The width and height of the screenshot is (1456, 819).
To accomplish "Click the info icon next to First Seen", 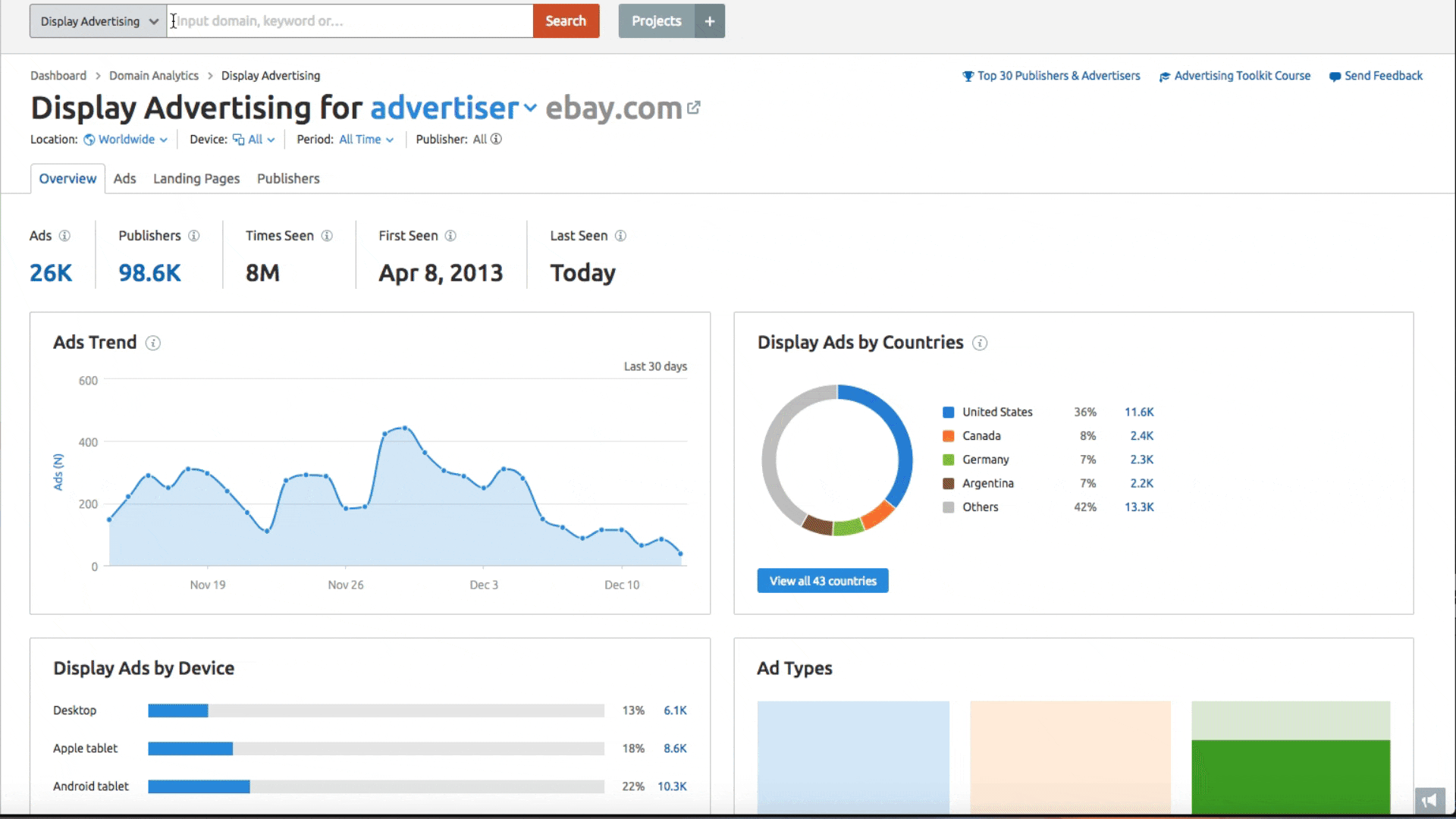I will point(450,236).
